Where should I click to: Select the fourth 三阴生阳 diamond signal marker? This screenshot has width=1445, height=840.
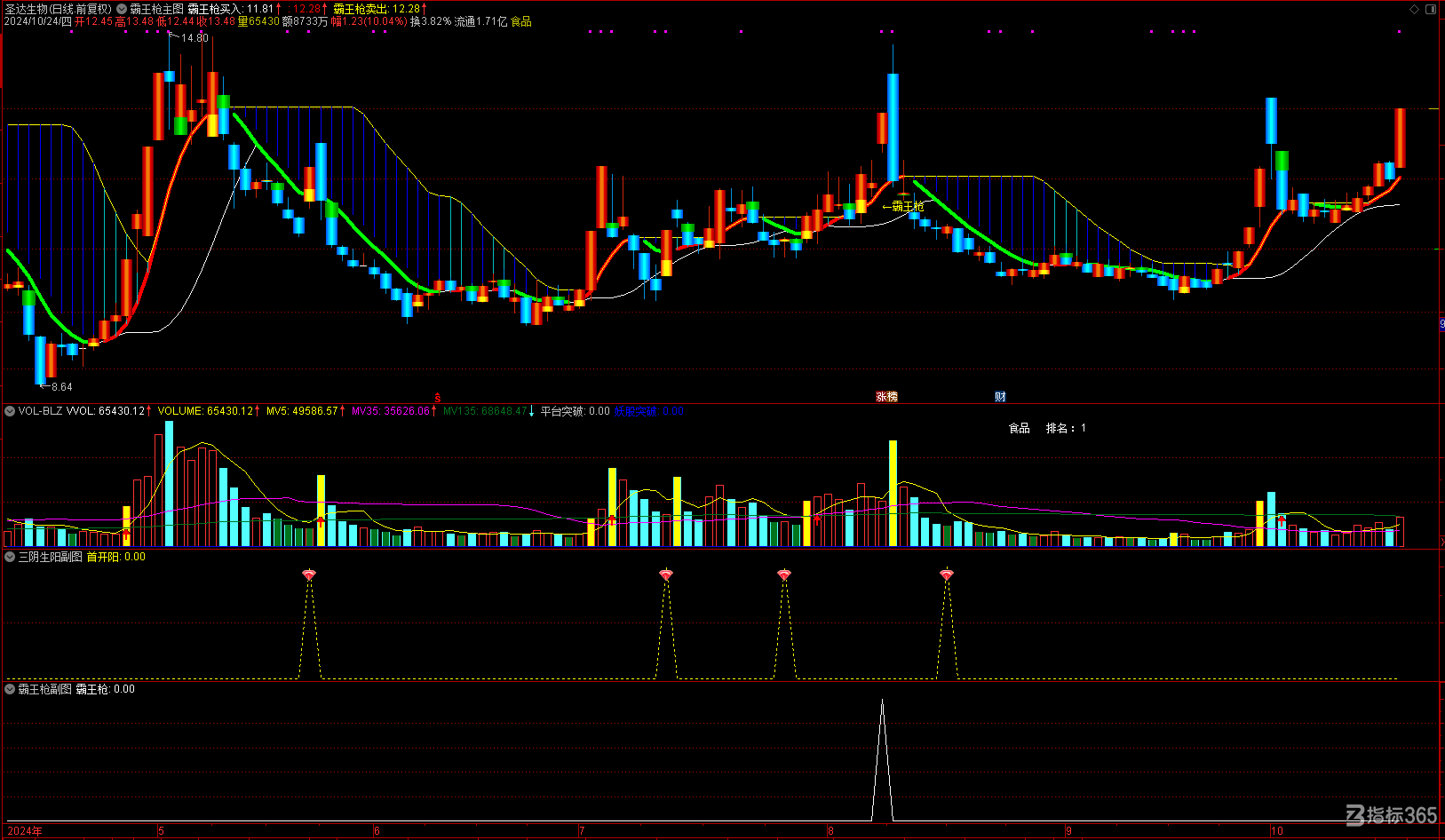947,575
